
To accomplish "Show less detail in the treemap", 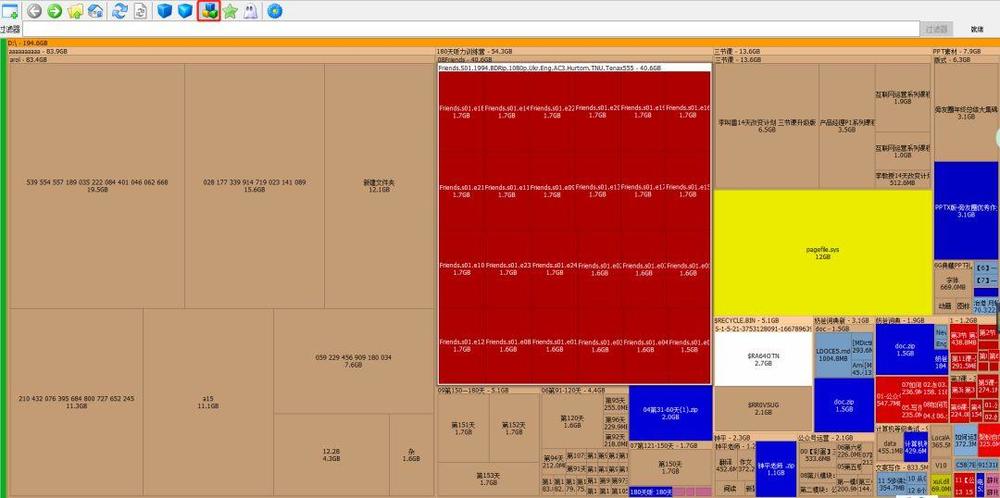I will coord(164,11).
